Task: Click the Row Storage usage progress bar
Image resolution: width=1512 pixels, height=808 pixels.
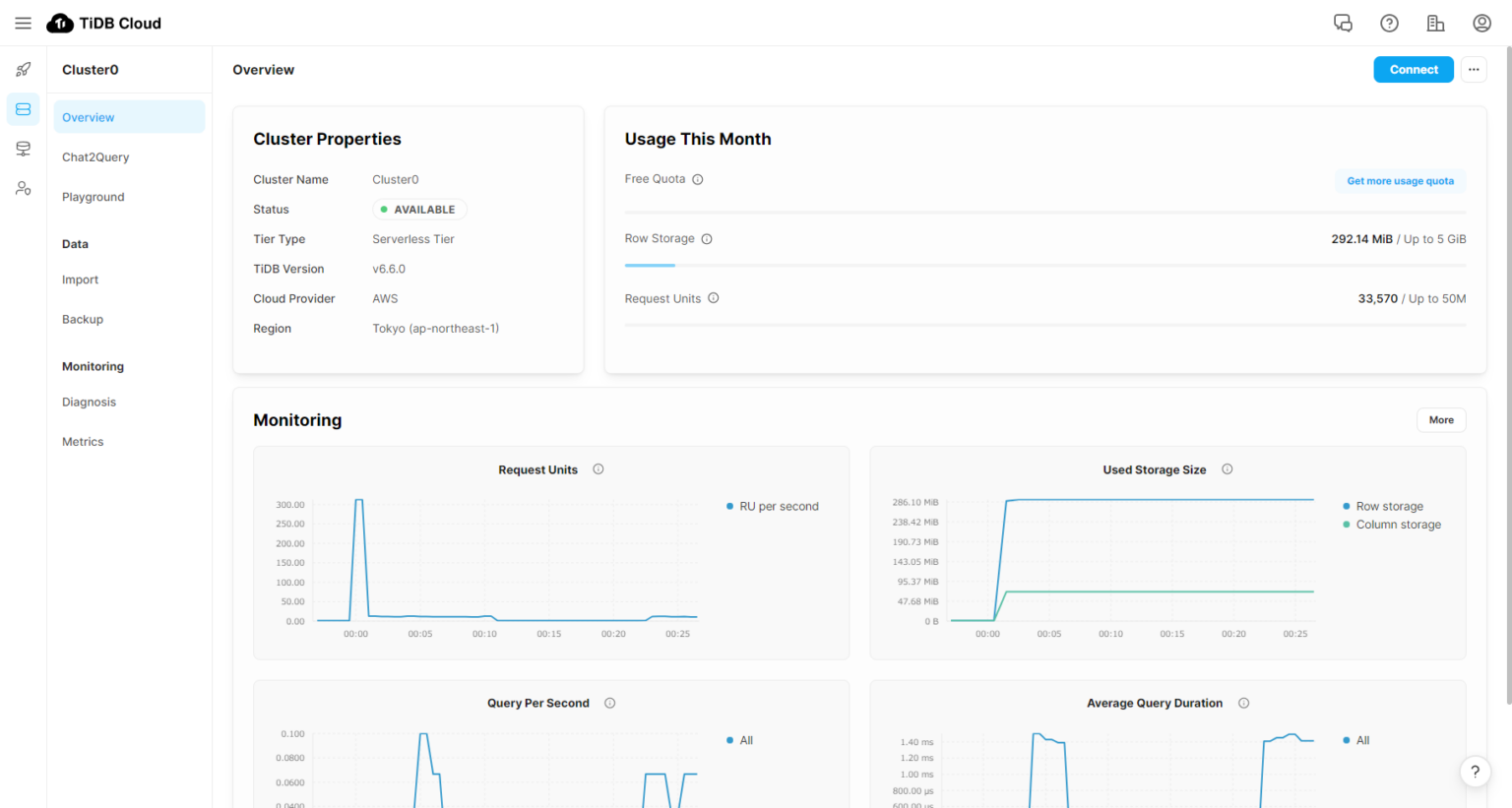Action: click(1044, 265)
